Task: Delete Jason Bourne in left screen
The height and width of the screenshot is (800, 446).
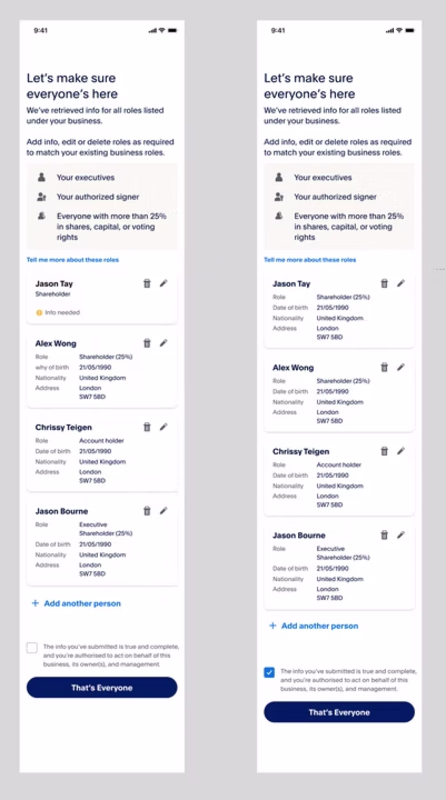Action: [147, 511]
